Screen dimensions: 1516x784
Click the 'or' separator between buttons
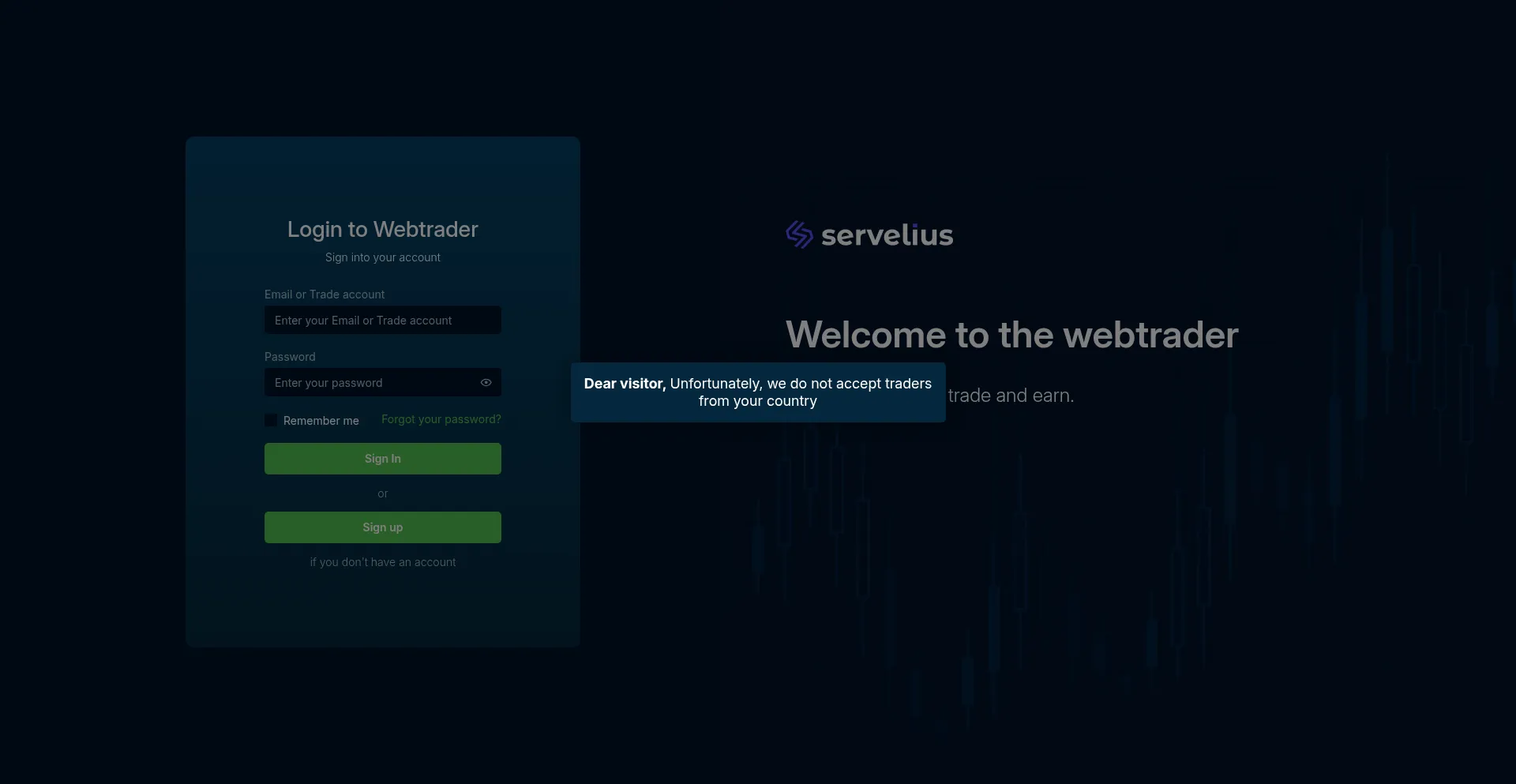pos(382,493)
